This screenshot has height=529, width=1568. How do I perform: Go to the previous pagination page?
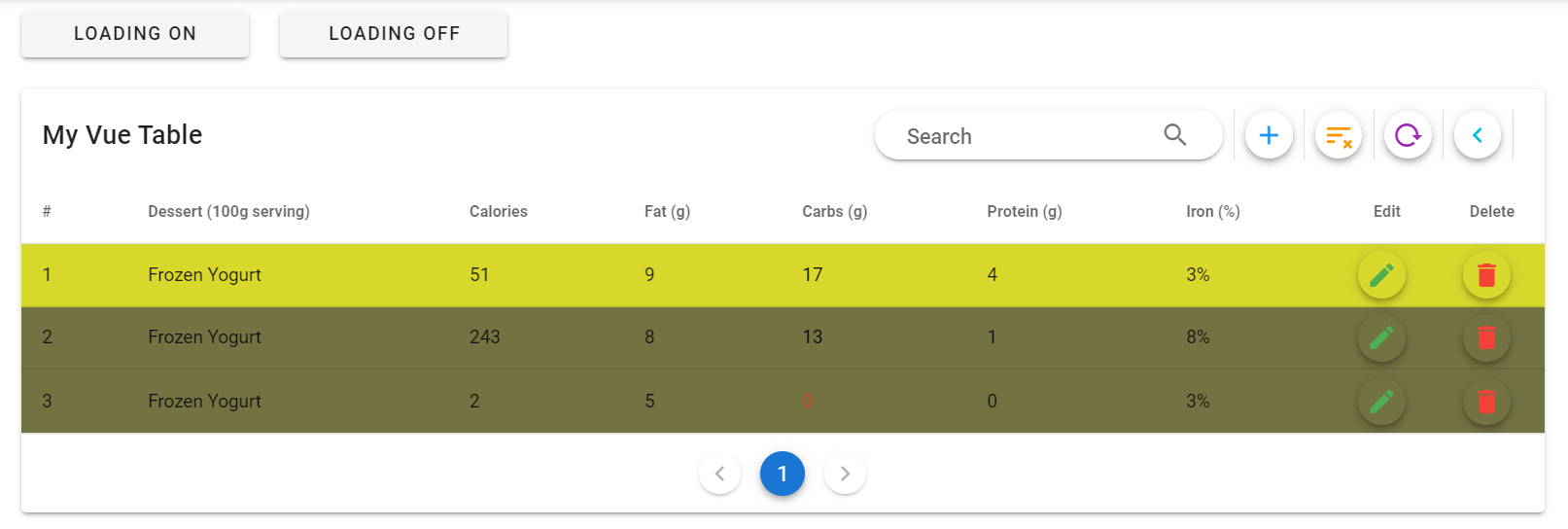click(719, 474)
